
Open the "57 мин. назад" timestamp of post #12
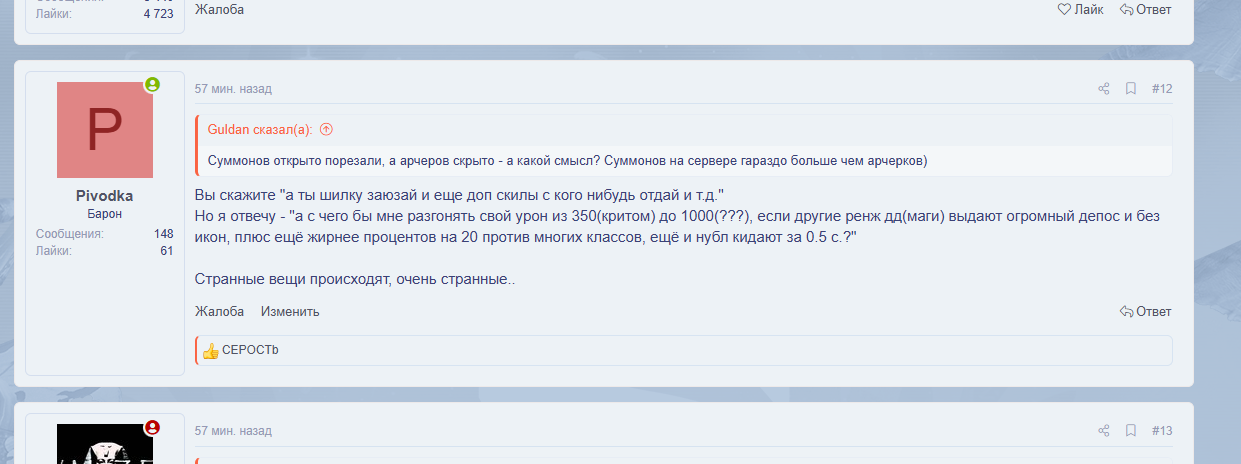pyautogui.click(x=233, y=89)
